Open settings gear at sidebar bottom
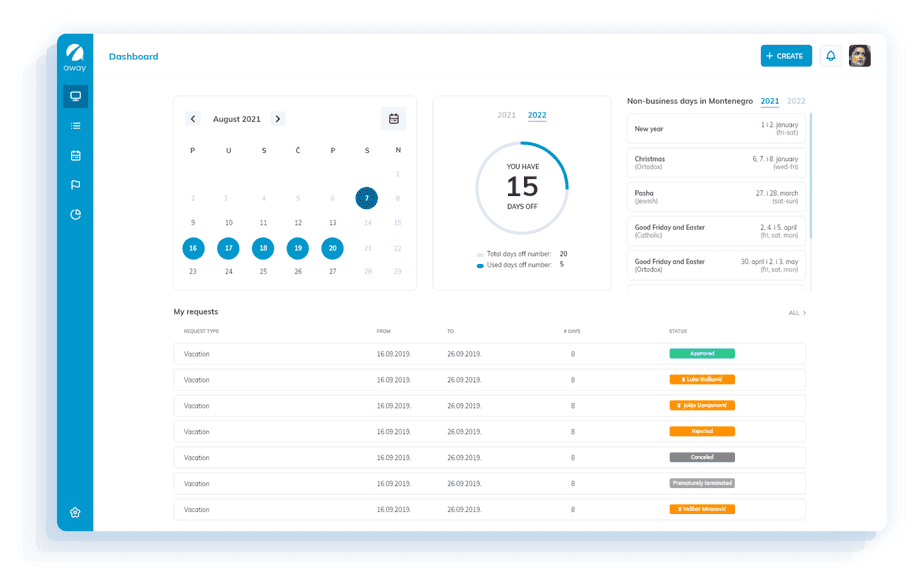This screenshot has height=582, width=920. [x=75, y=512]
